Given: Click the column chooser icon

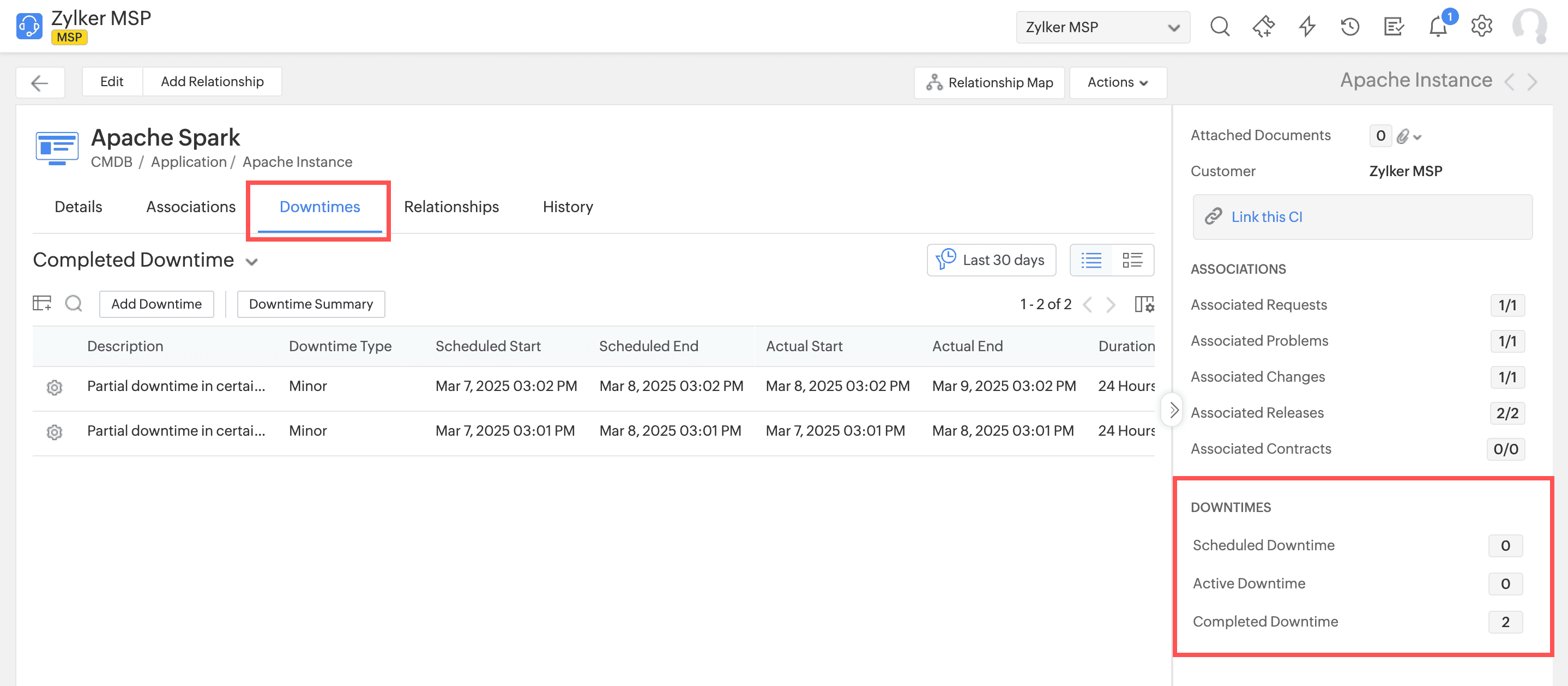Looking at the screenshot, I should click(x=1144, y=304).
